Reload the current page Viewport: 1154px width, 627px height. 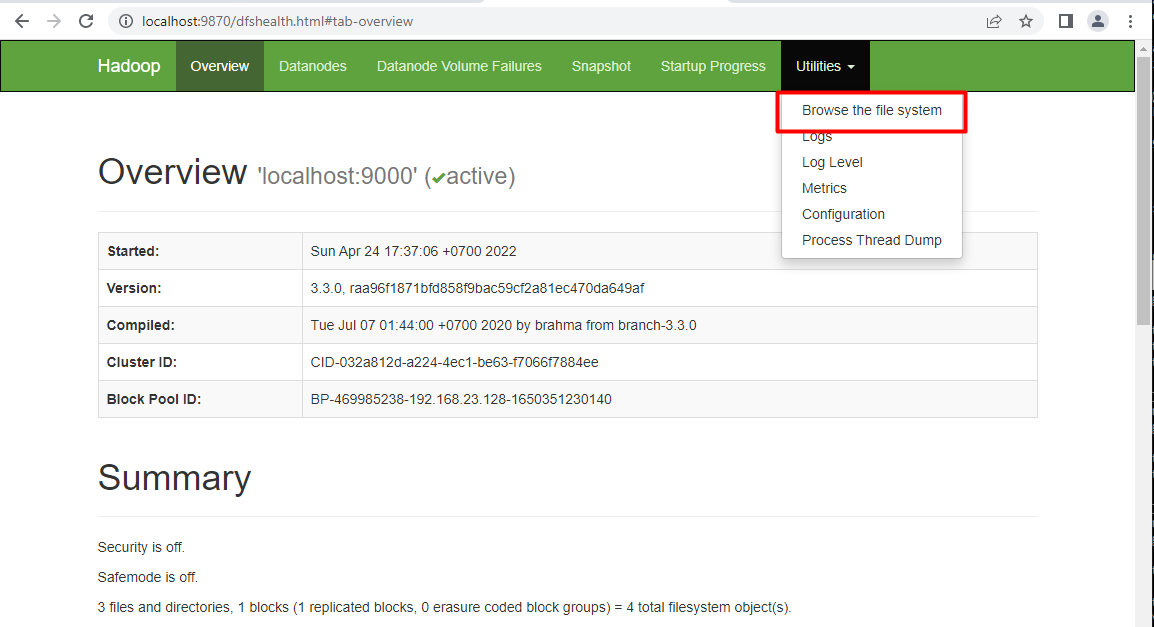tap(86, 21)
